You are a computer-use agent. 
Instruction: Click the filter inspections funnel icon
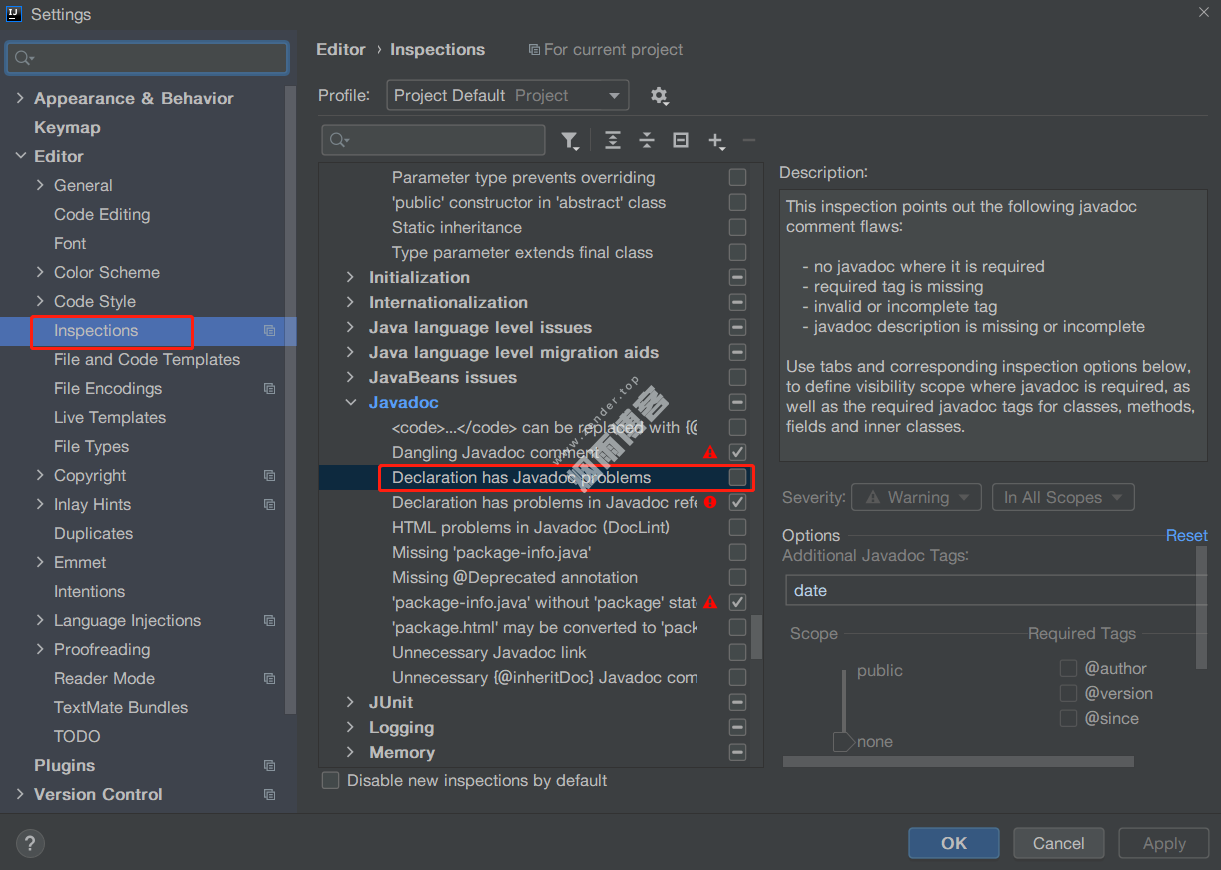point(569,141)
